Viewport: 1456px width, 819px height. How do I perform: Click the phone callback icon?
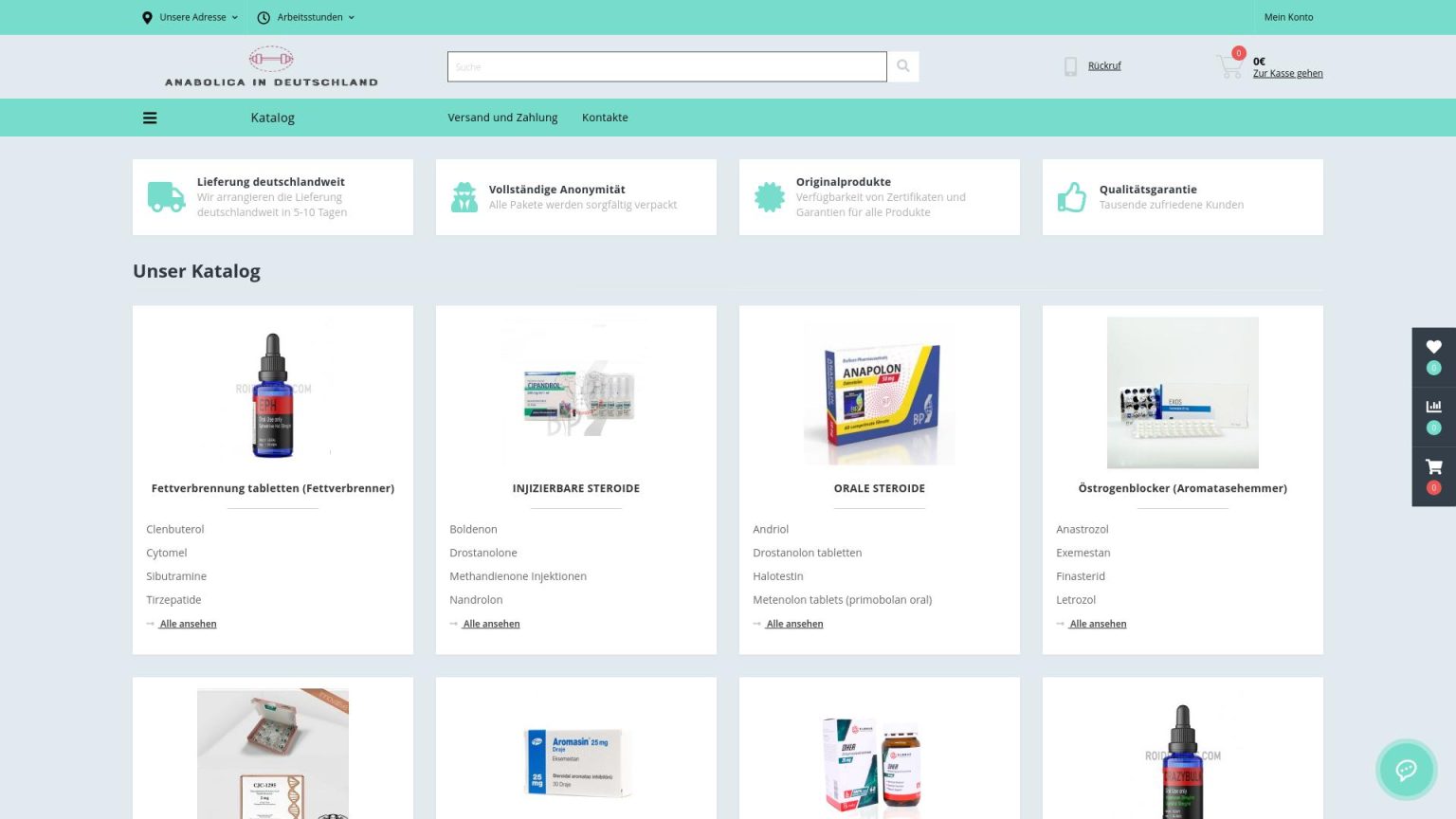[x=1070, y=66]
